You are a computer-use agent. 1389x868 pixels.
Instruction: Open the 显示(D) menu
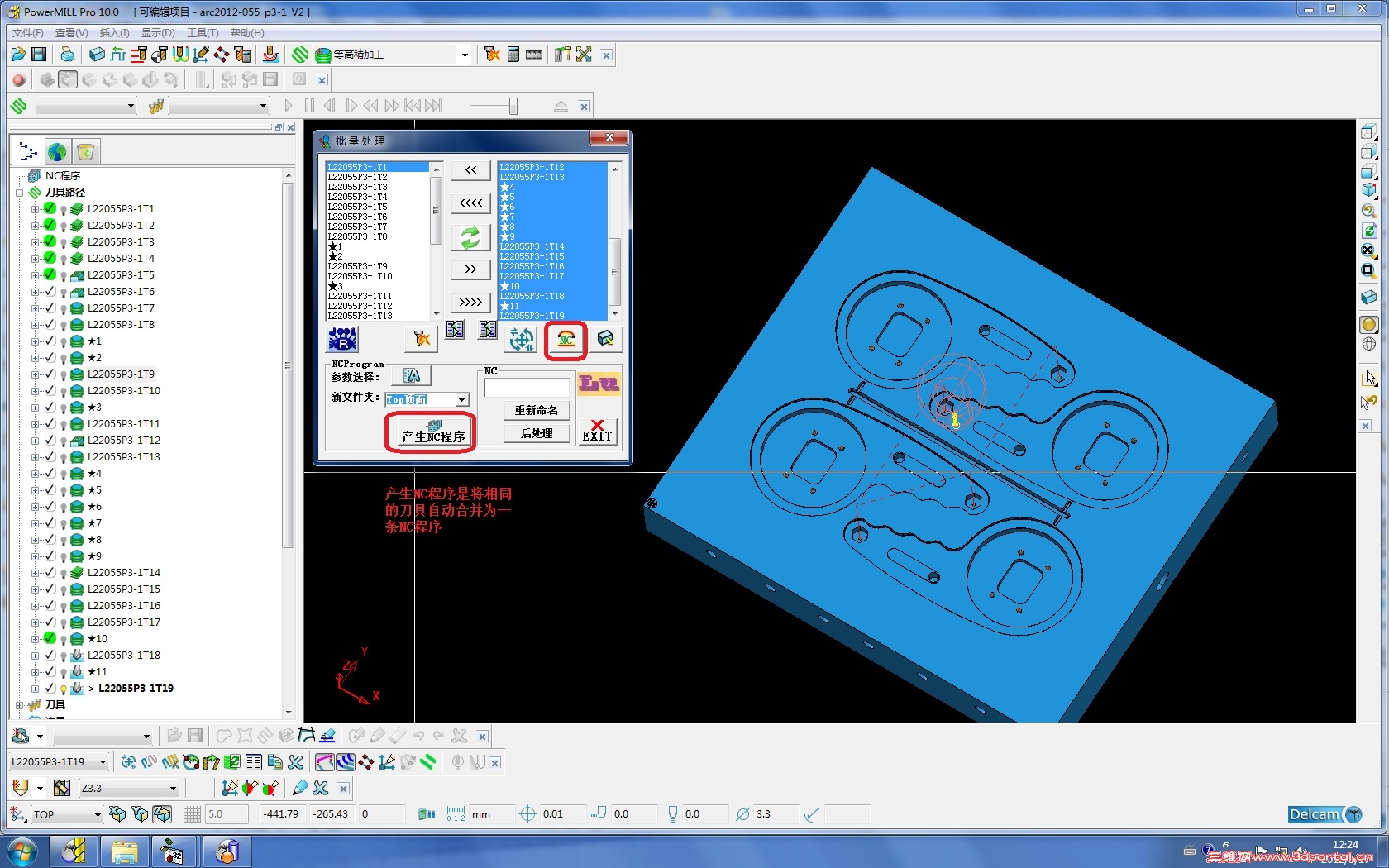(158, 33)
